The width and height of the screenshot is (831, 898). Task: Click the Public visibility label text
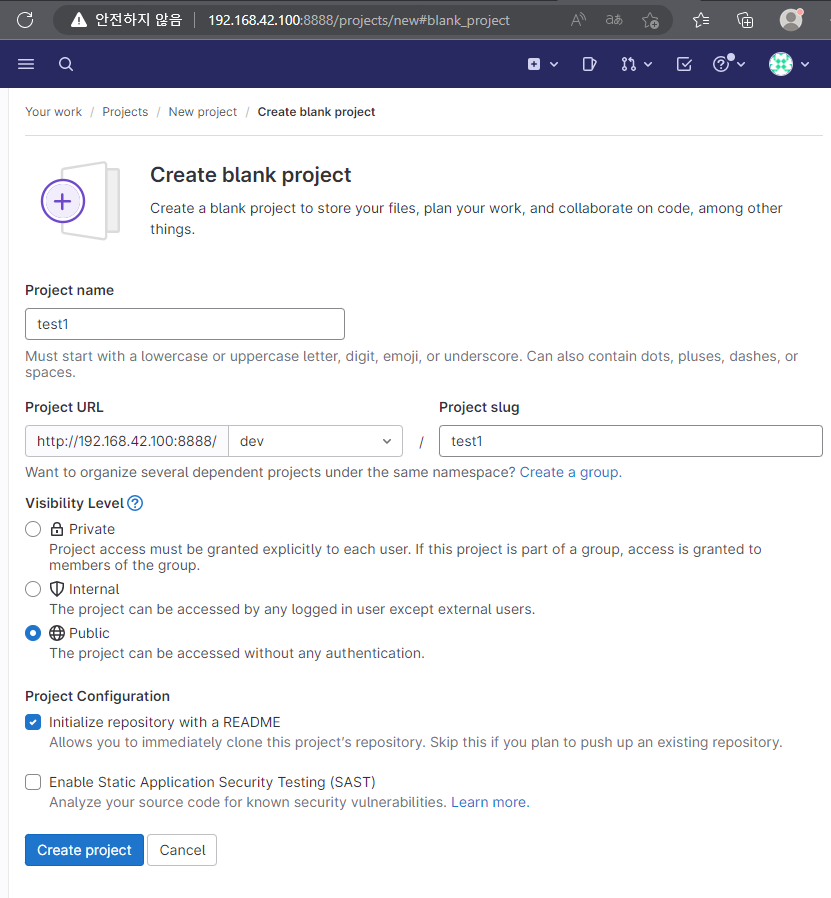click(x=89, y=633)
